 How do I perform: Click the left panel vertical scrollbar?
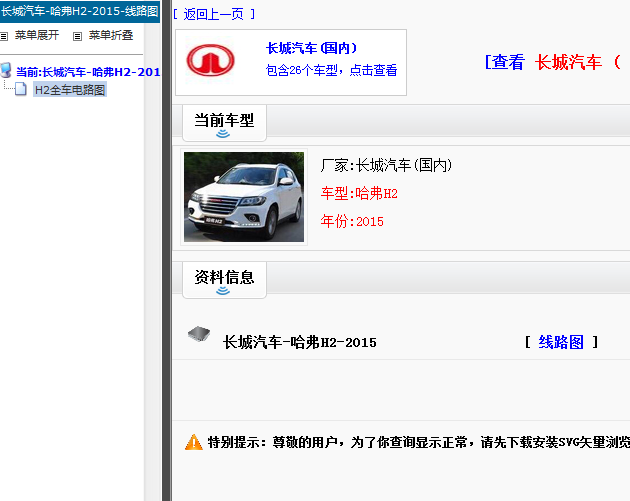coord(153,261)
